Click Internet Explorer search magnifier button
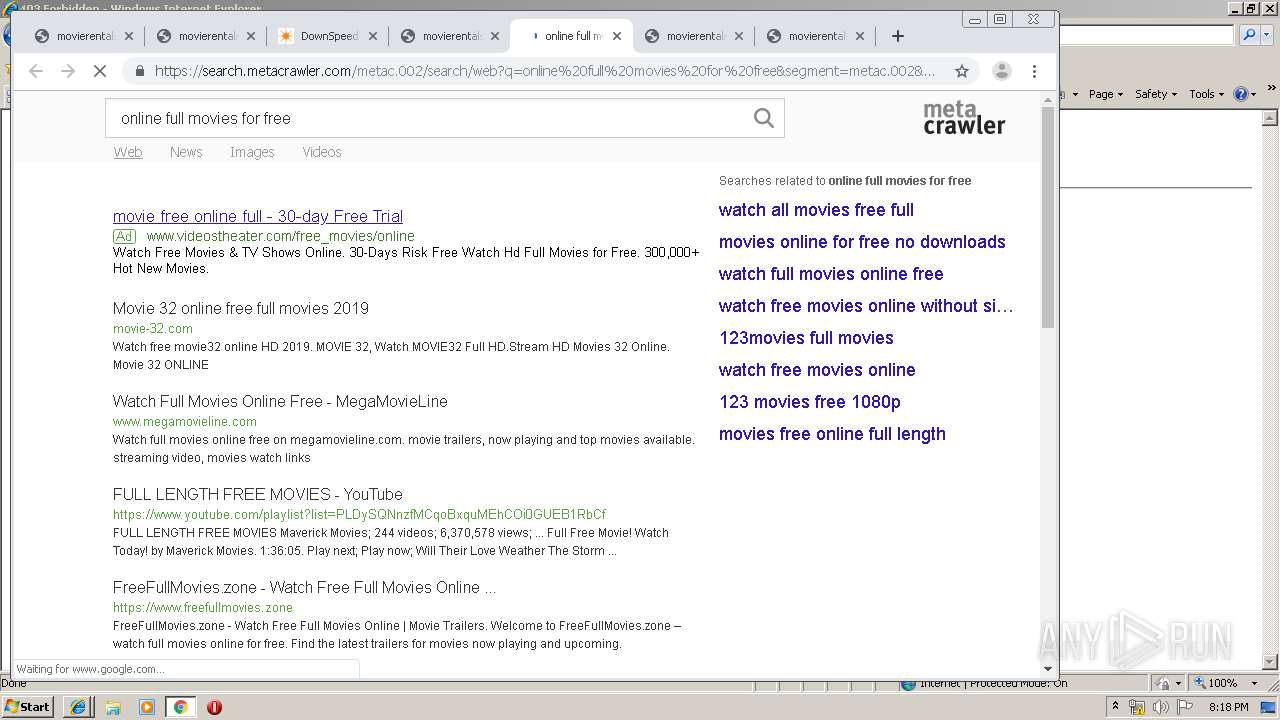Viewport: 1280px width, 720px height. point(1248,35)
